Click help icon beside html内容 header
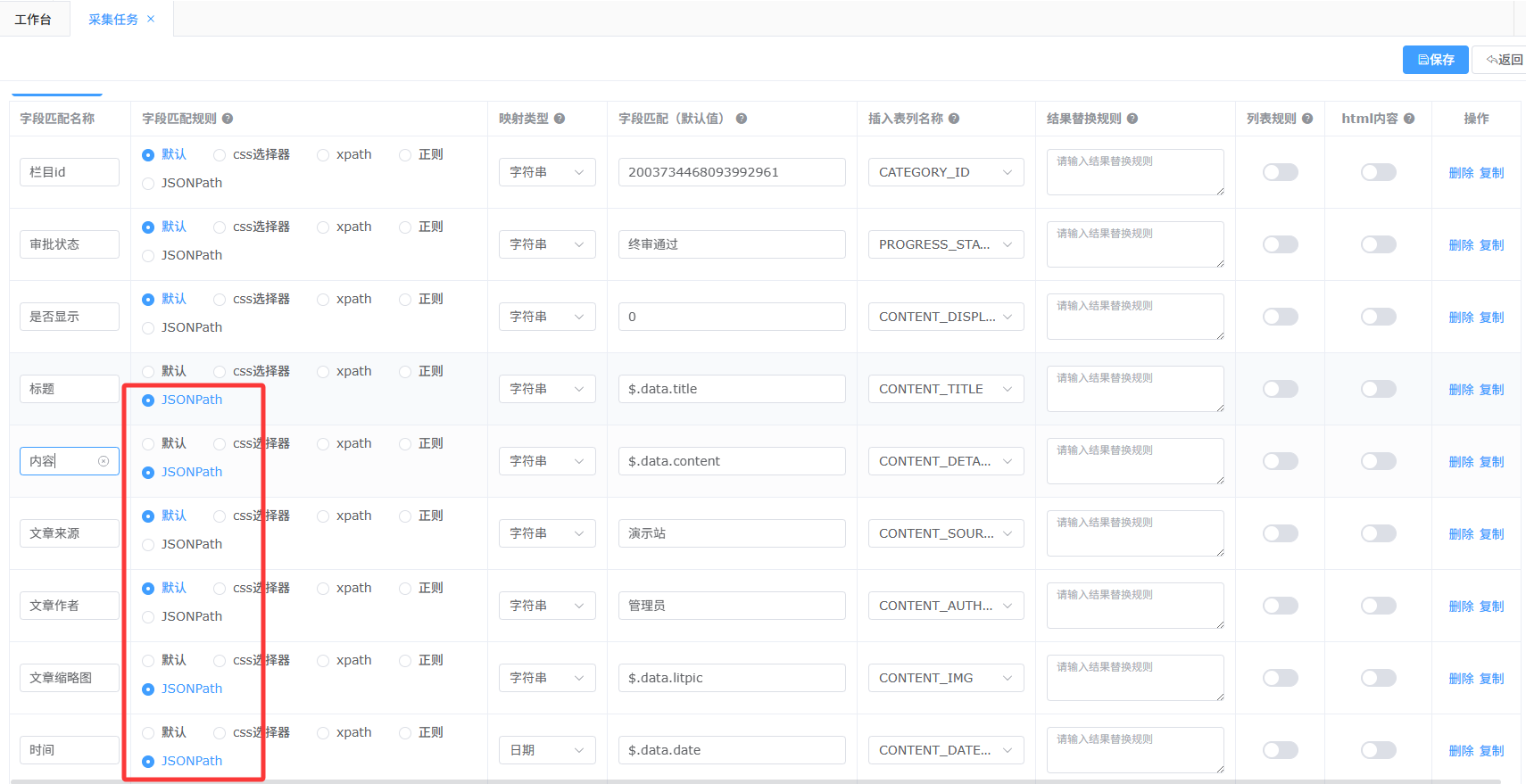This screenshot has width=1526, height=784. (1409, 119)
